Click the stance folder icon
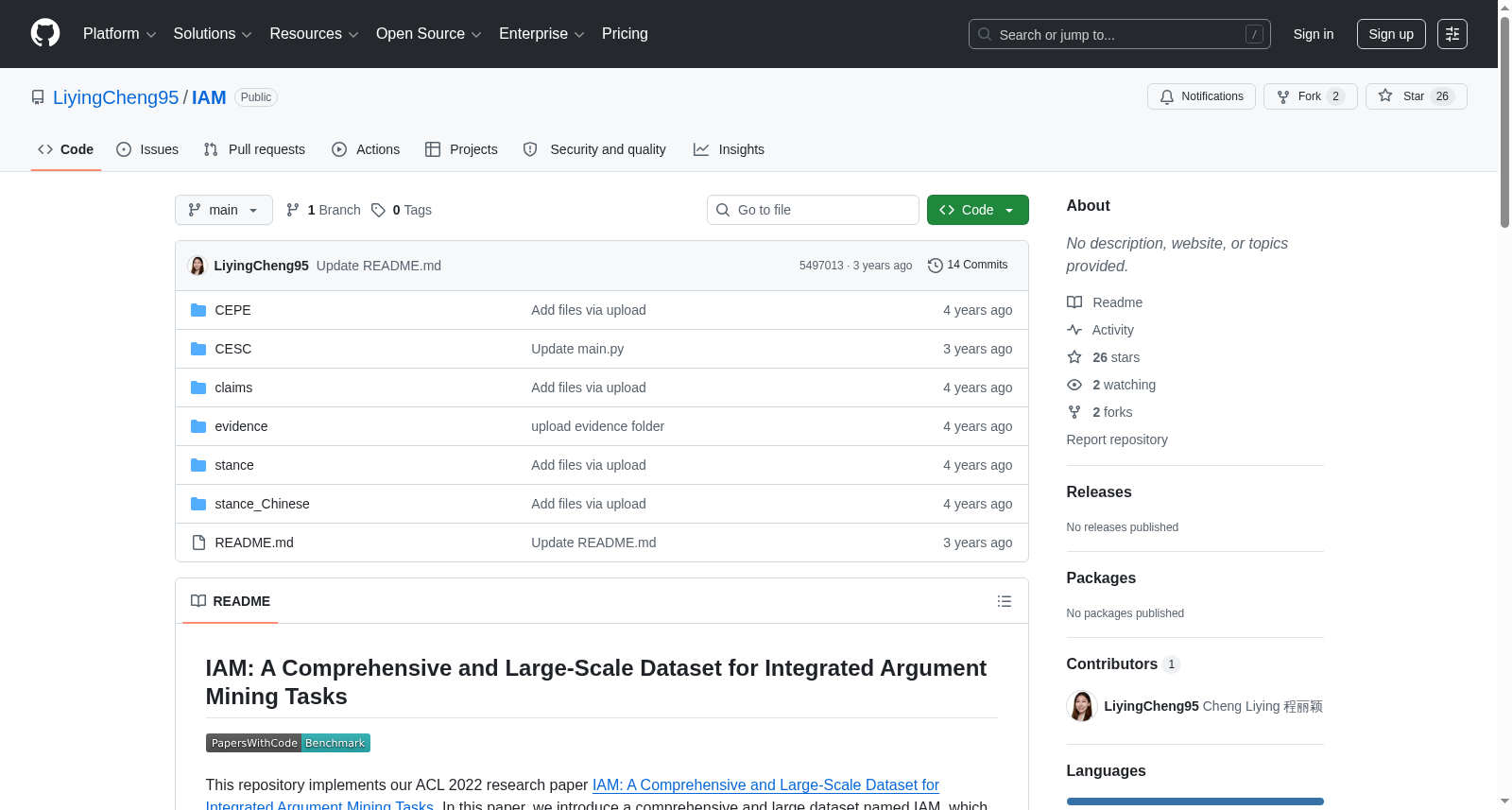This screenshot has width=1512, height=810. (x=198, y=465)
